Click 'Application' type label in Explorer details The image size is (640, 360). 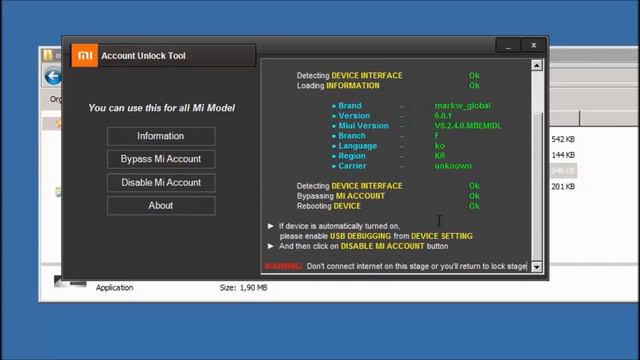pyautogui.click(x=114, y=288)
